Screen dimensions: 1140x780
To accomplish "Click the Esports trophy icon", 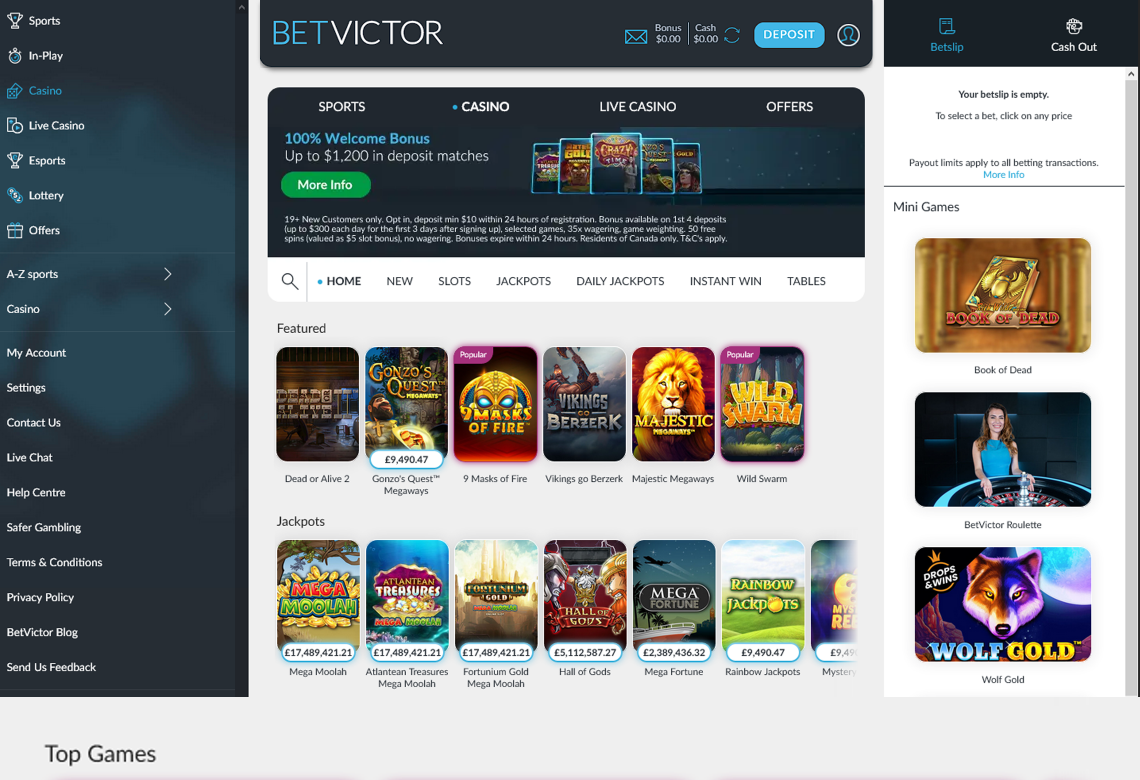I will 15,160.
